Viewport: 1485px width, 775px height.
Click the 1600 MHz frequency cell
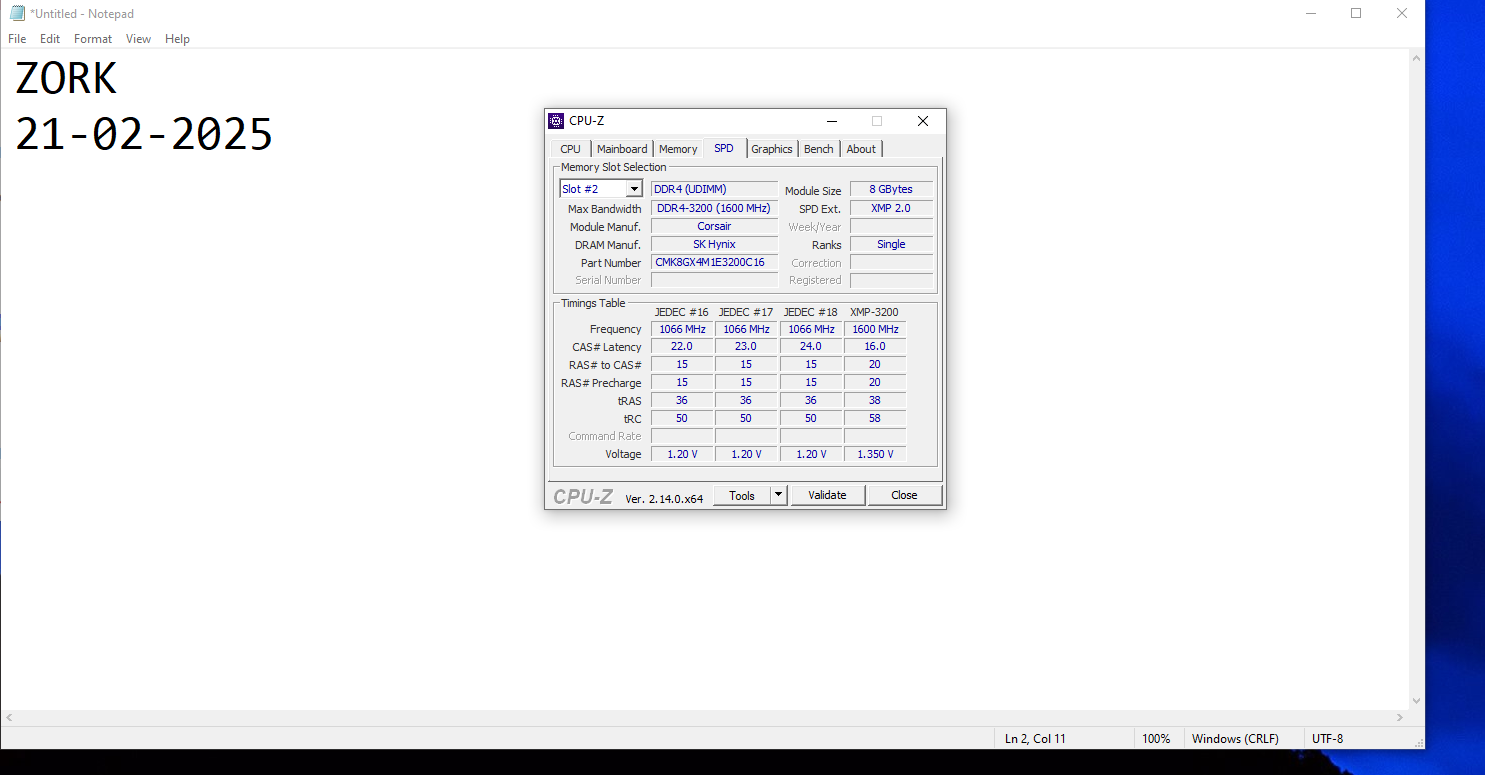tap(875, 329)
